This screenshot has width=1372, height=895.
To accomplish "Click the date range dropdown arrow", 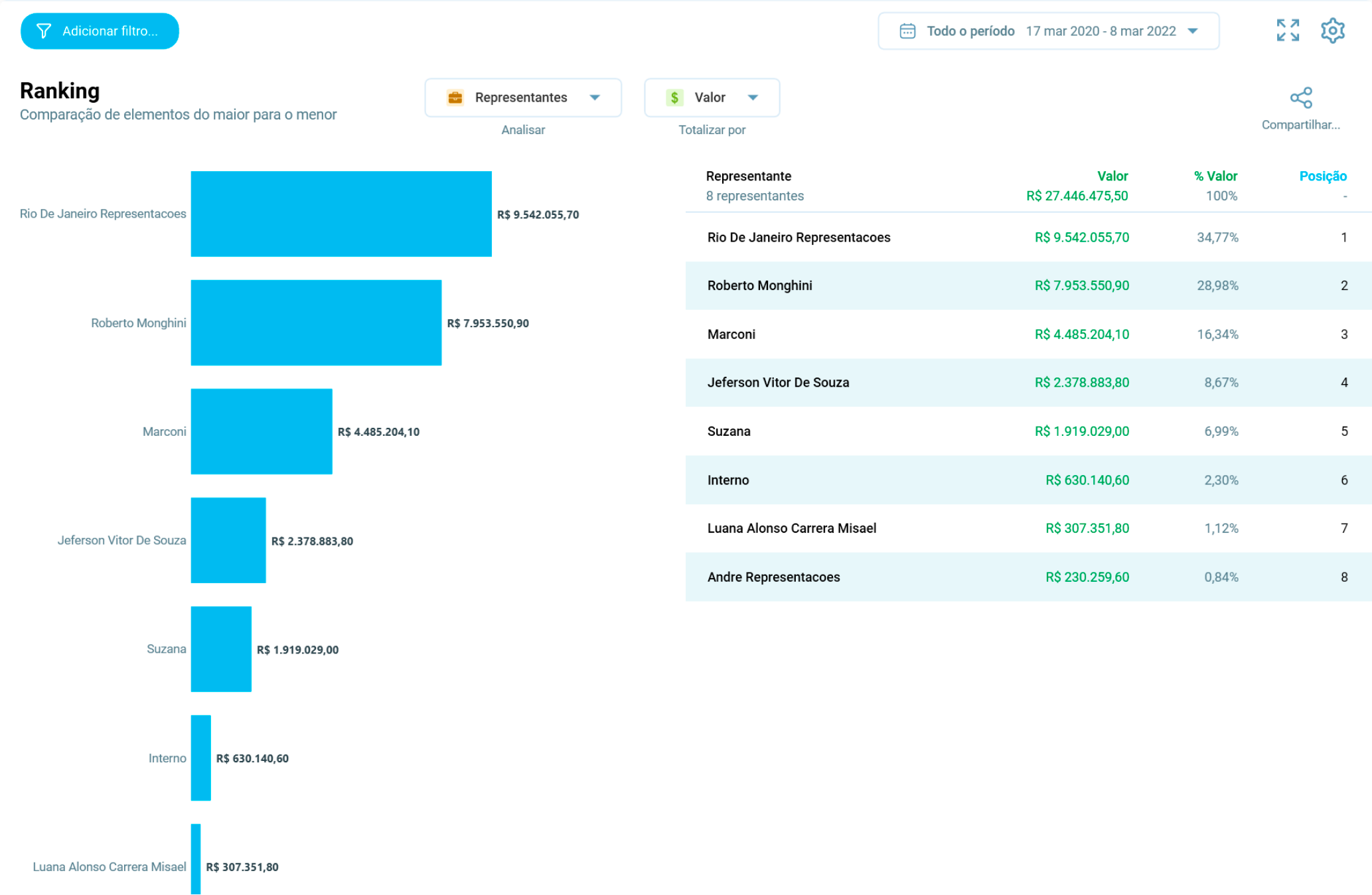I will (x=1193, y=31).
